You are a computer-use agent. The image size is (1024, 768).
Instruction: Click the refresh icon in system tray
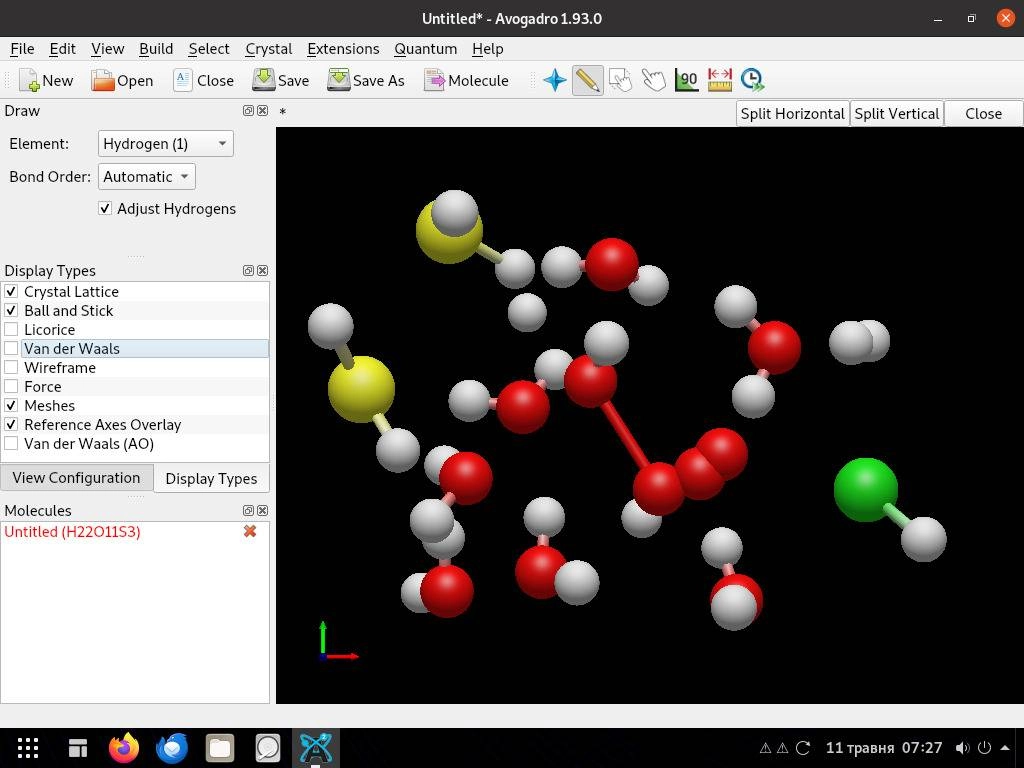point(803,748)
